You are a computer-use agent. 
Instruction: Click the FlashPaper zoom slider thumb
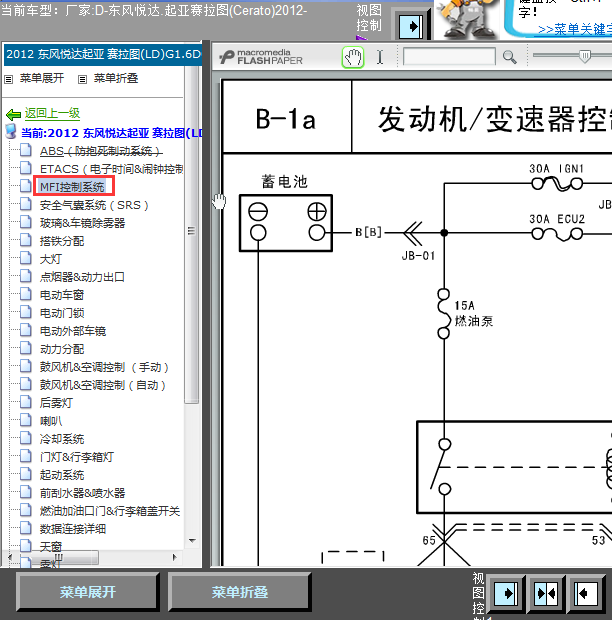pos(585,56)
